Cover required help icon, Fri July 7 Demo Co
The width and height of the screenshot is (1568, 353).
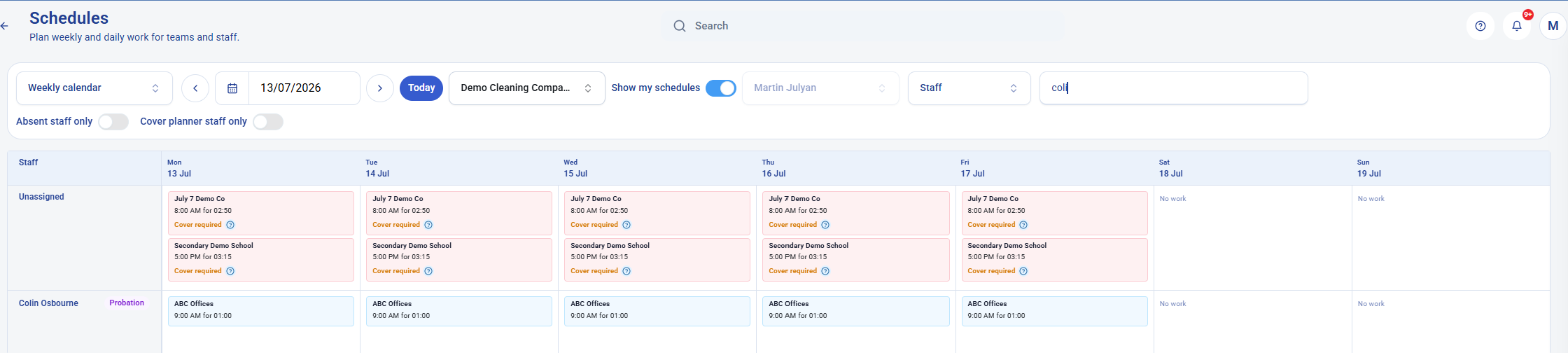1023,225
